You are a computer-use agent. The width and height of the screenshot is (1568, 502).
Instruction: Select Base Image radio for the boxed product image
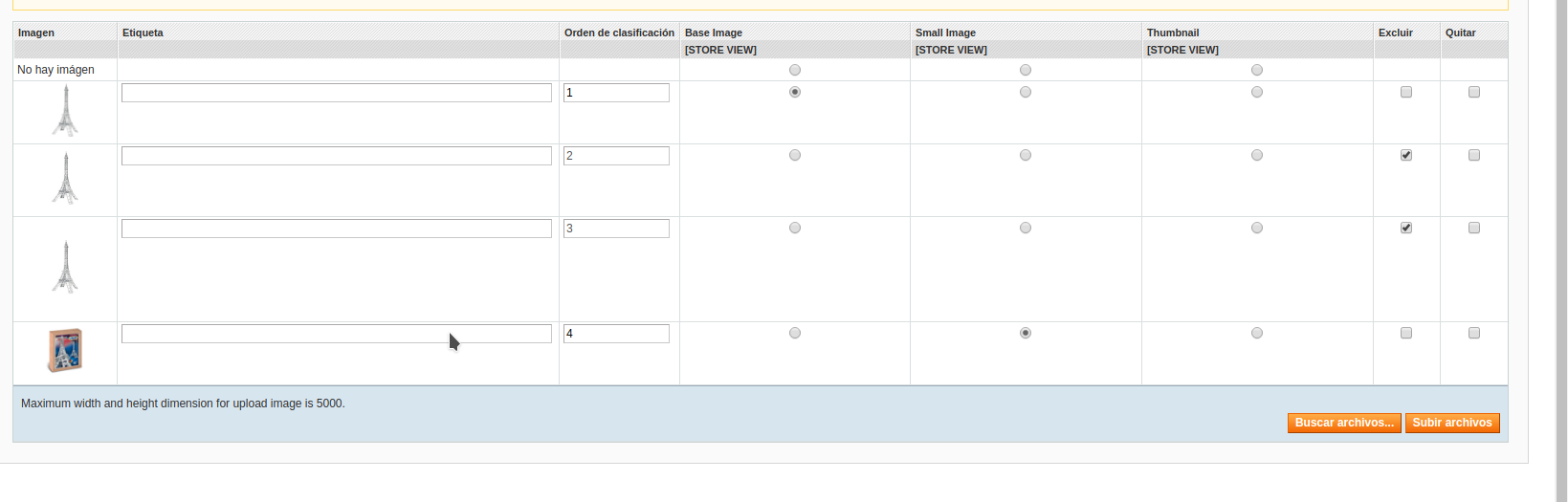click(x=795, y=333)
